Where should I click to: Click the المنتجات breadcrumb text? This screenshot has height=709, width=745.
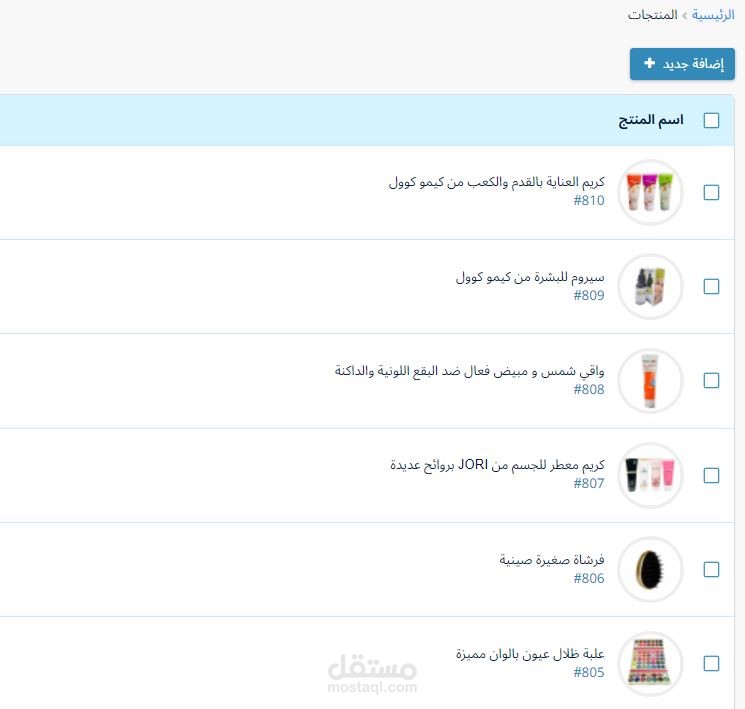click(x=652, y=15)
